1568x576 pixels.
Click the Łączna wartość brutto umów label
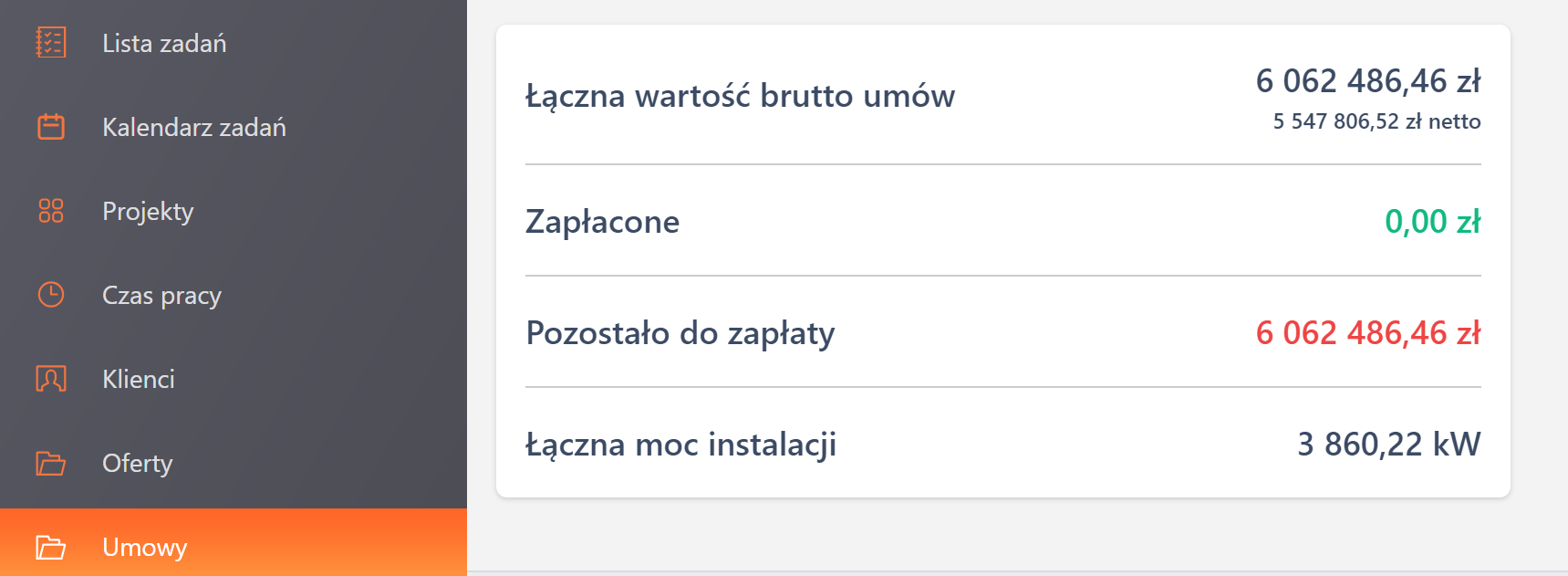(741, 95)
